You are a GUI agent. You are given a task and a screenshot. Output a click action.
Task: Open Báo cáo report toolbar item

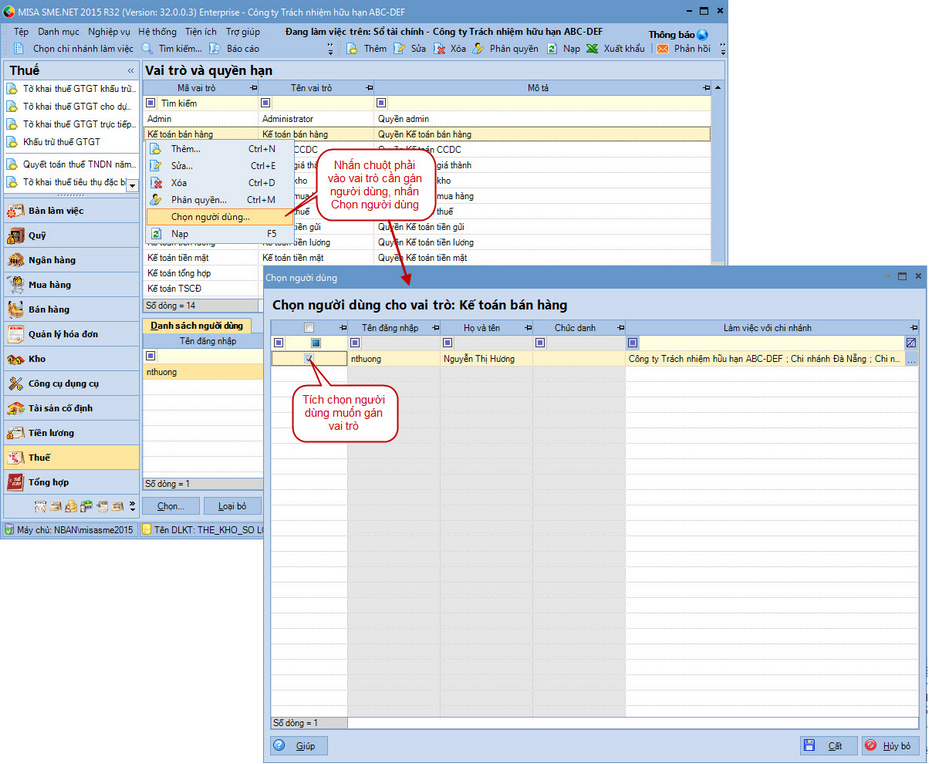pyautogui.click(x=234, y=49)
